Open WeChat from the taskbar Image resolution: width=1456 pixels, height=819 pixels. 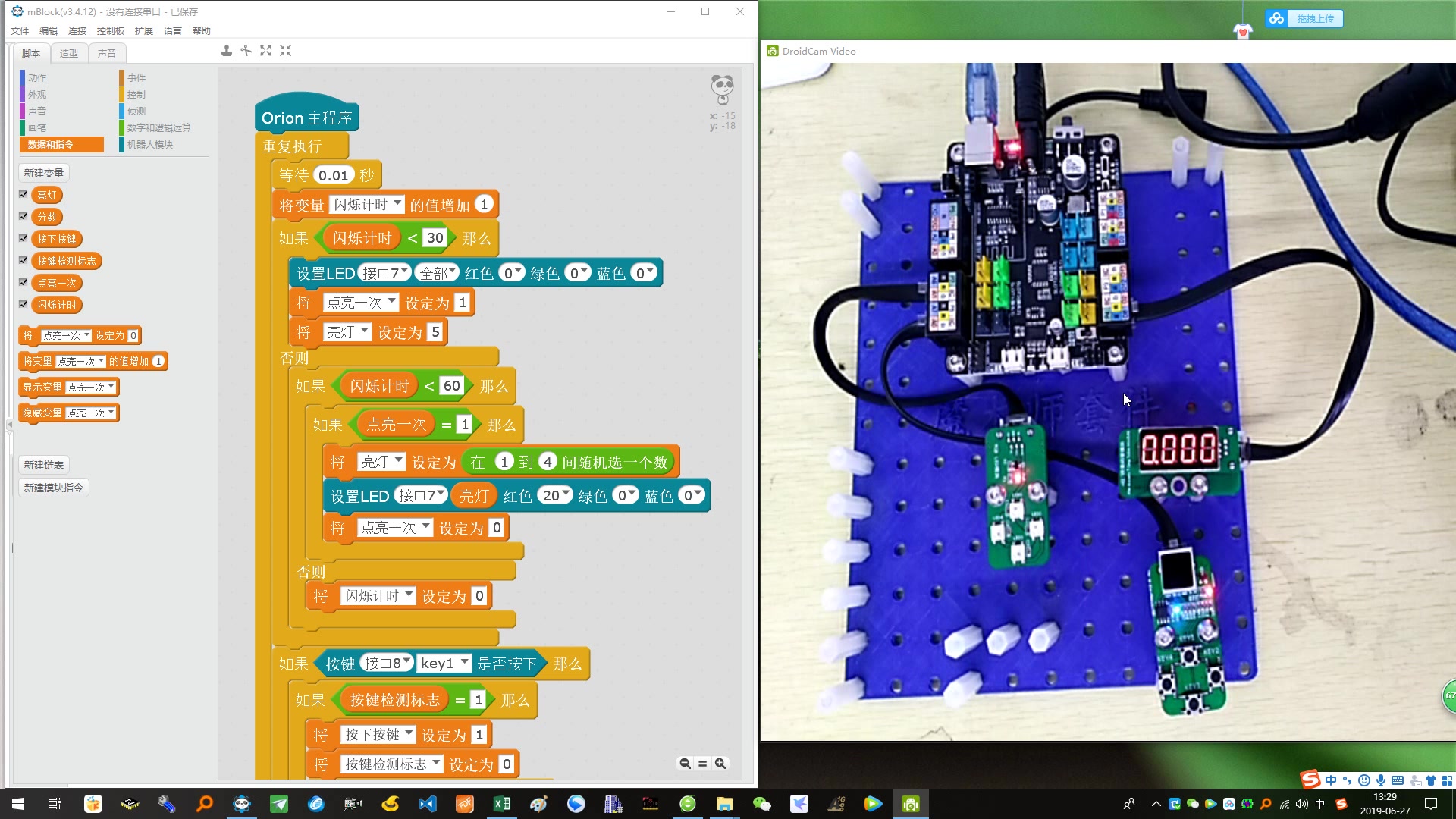[x=761, y=804]
